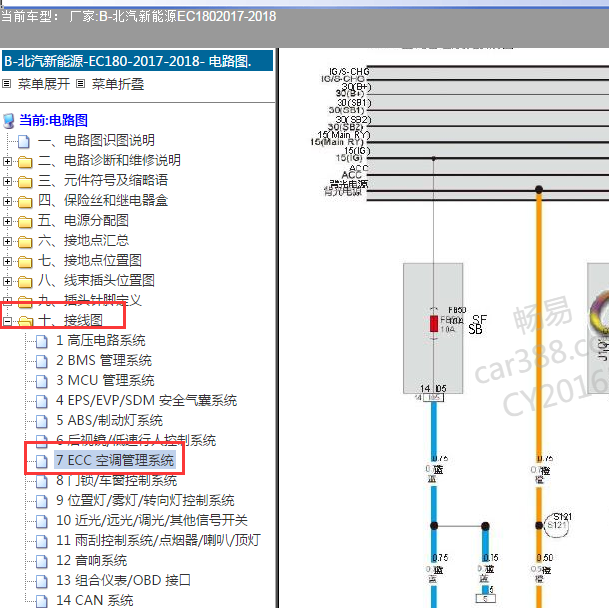Click open folder icon of 十、接线图
609x608 pixels.
coord(25,321)
